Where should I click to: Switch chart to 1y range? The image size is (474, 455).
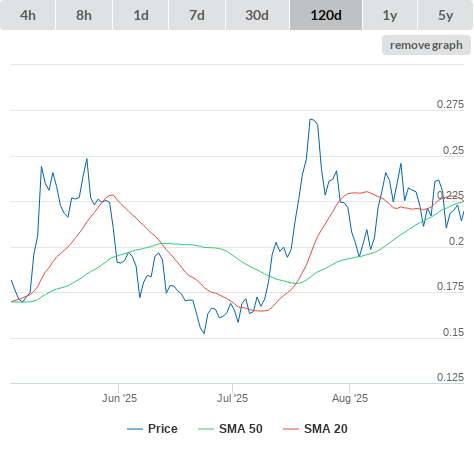point(390,15)
